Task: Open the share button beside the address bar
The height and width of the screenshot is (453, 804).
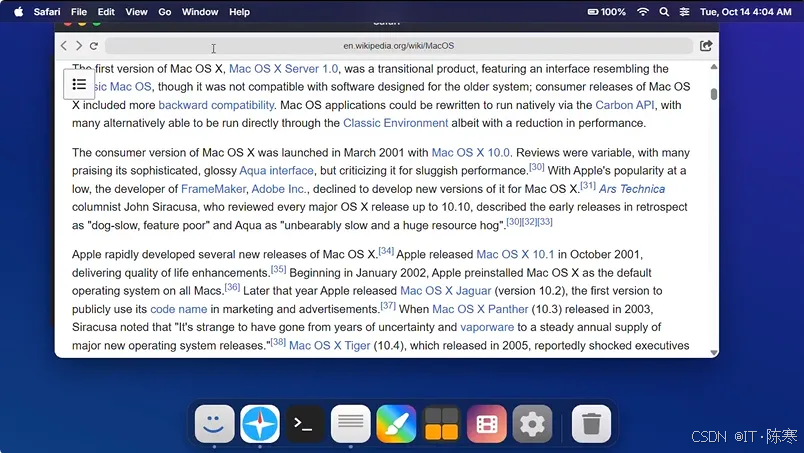Action: 706,46
